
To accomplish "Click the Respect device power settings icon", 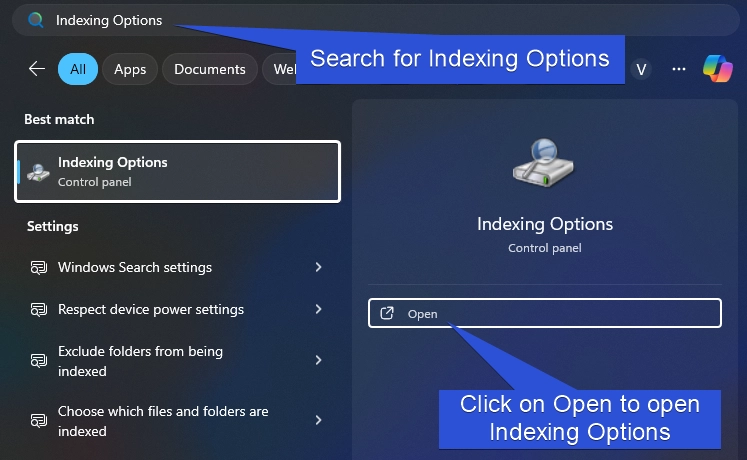I will [x=39, y=310].
